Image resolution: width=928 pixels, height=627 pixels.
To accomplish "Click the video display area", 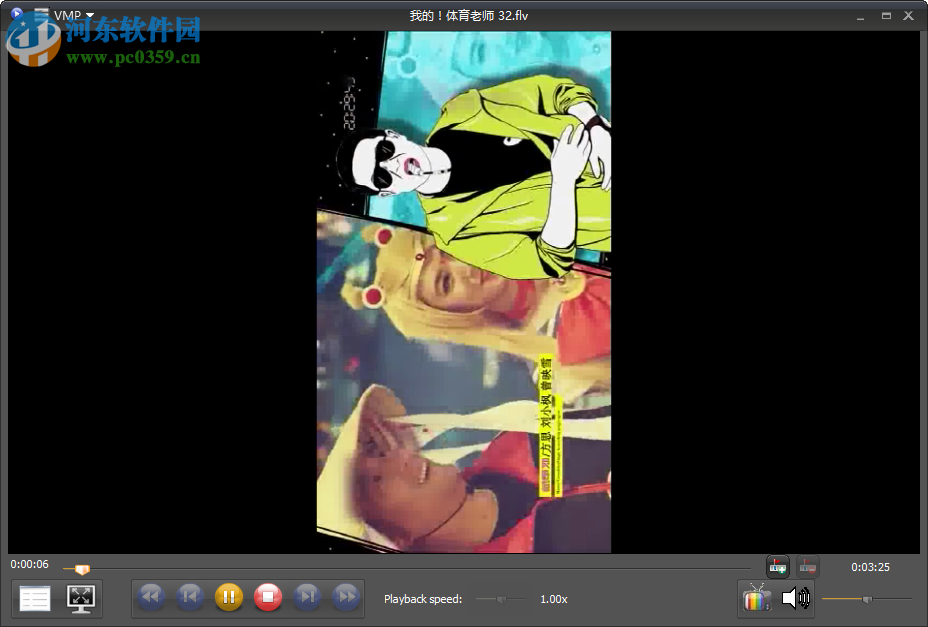I will tap(463, 292).
